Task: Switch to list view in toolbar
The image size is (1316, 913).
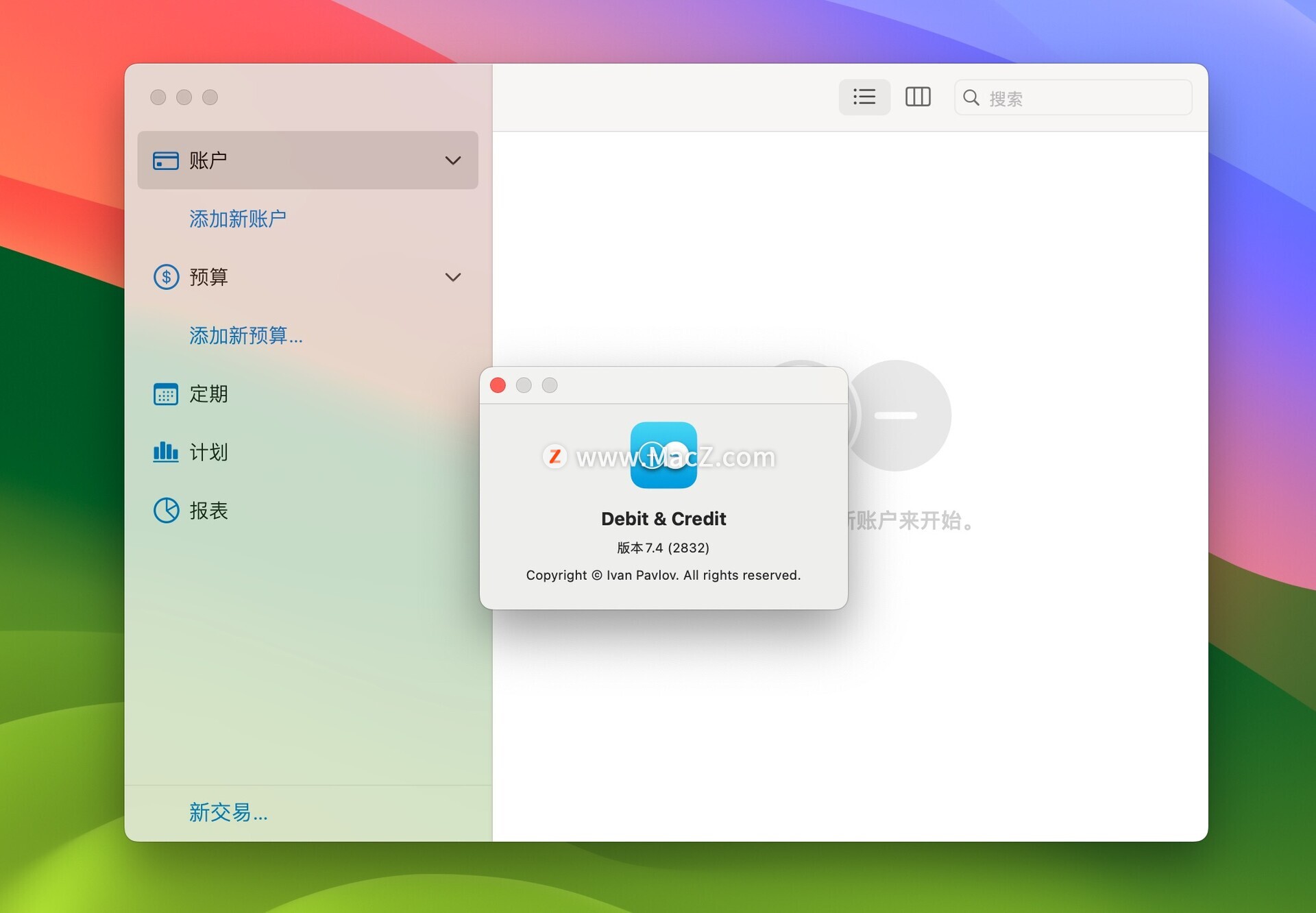Action: (864, 97)
